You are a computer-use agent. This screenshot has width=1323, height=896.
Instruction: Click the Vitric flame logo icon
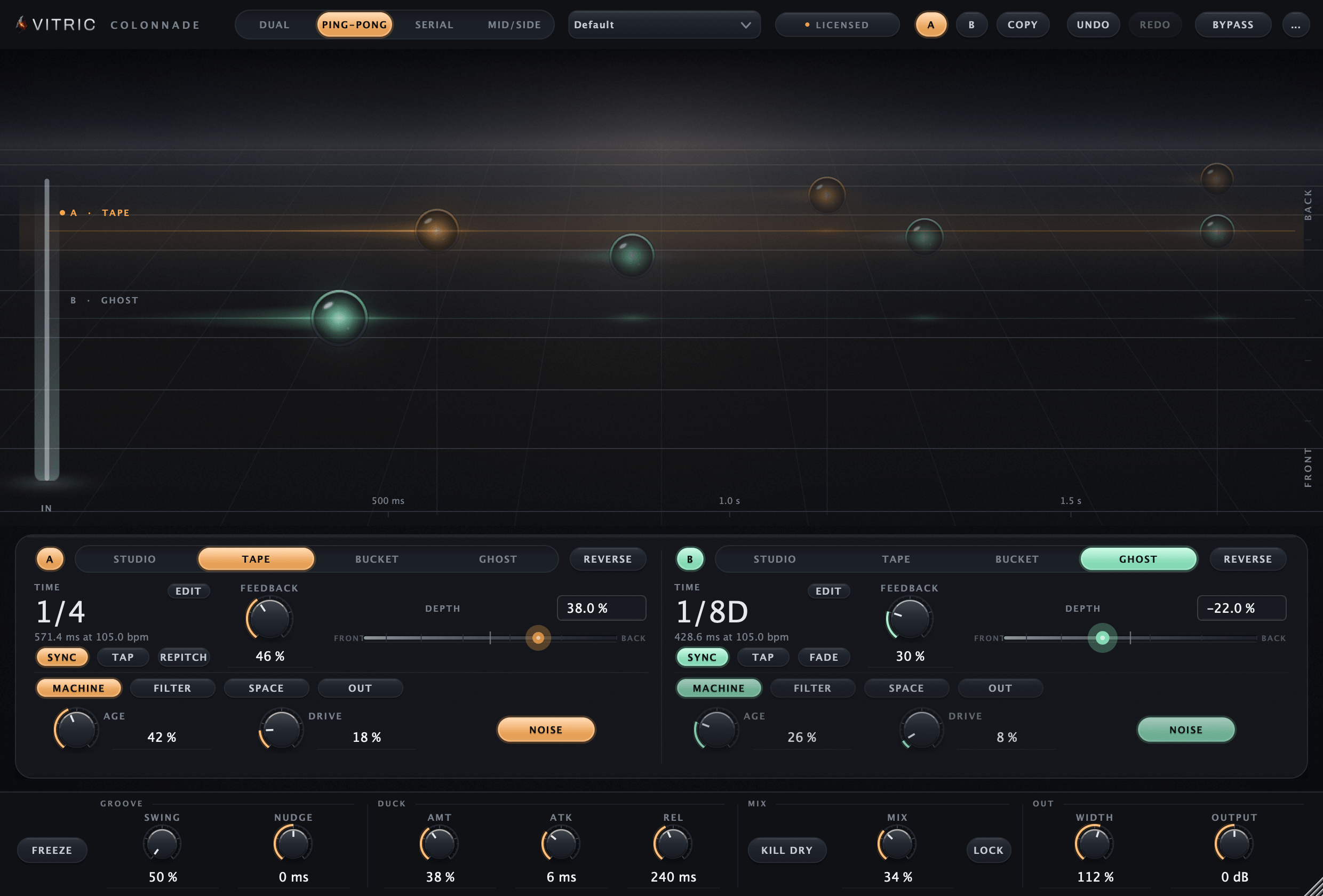[21, 25]
